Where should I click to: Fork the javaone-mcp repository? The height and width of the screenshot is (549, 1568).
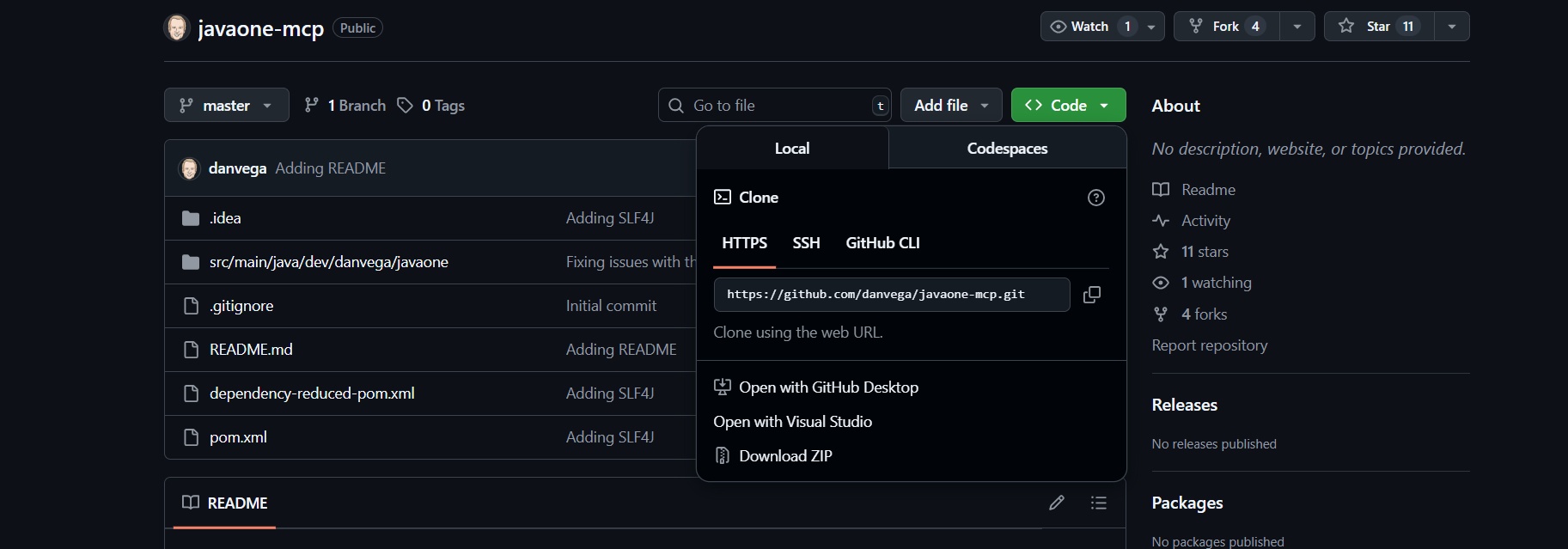(x=1227, y=27)
